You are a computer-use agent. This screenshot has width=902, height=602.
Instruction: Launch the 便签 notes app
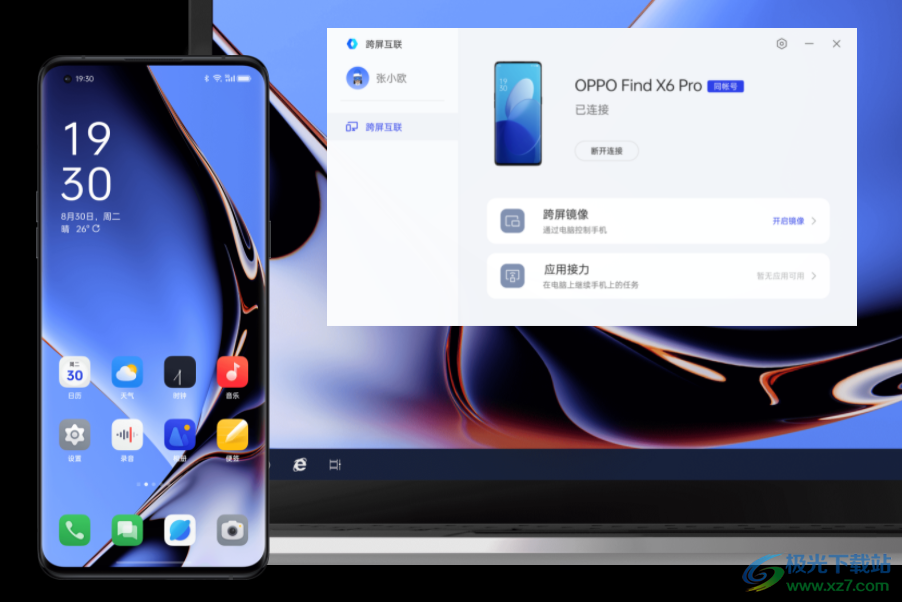[x=231, y=435]
